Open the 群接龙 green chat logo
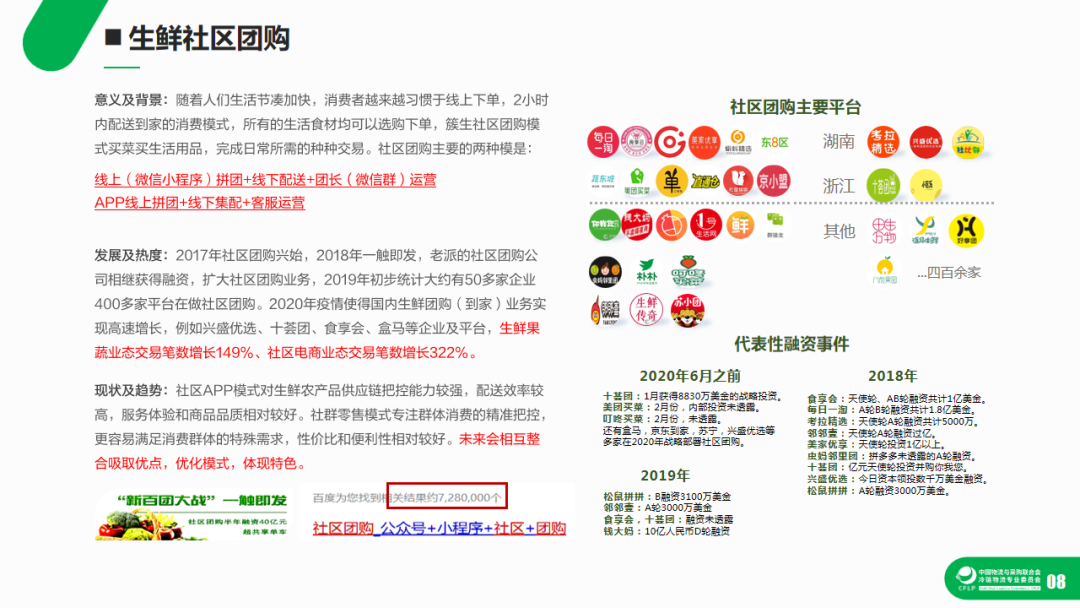Viewport: 1080px width, 608px height. (775, 224)
